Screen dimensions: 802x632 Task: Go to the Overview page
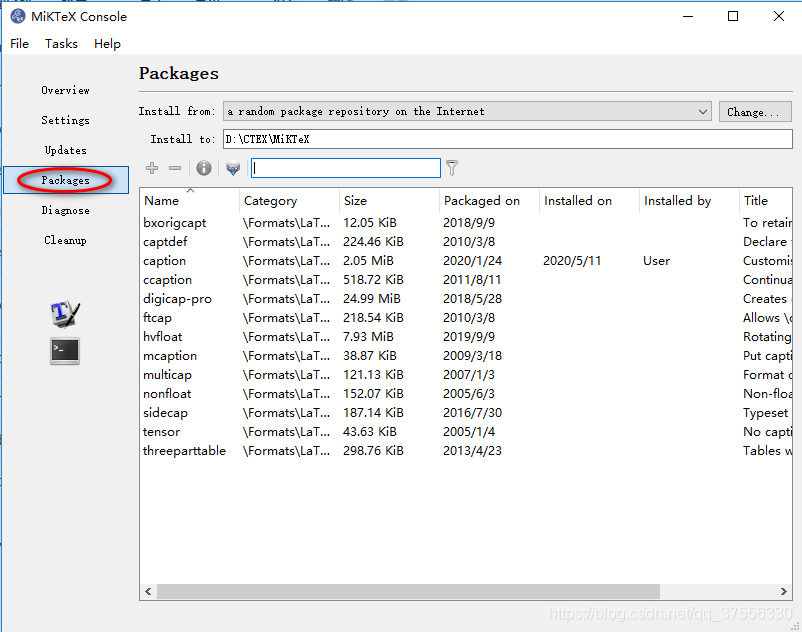(x=65, y=91)
